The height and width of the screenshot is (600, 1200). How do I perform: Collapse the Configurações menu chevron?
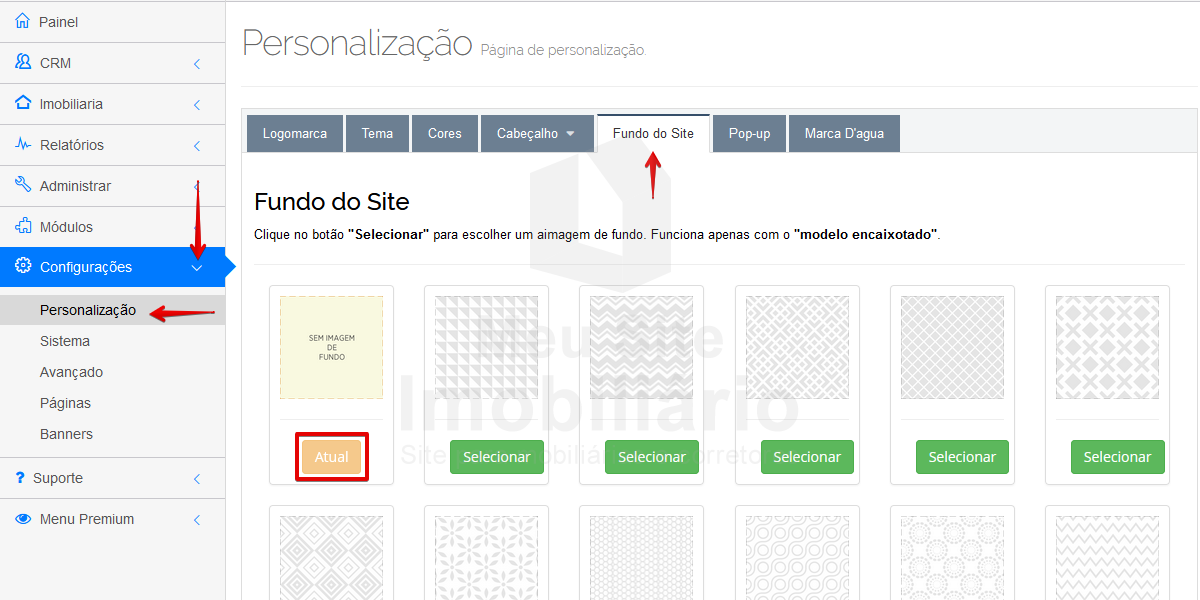pos(197,267)
